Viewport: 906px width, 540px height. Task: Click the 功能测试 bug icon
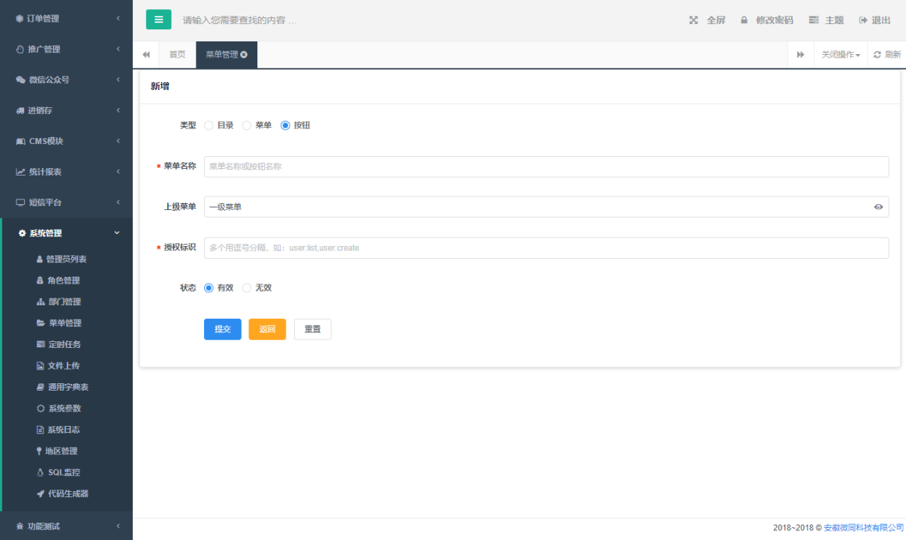click(x=20, y=526)
